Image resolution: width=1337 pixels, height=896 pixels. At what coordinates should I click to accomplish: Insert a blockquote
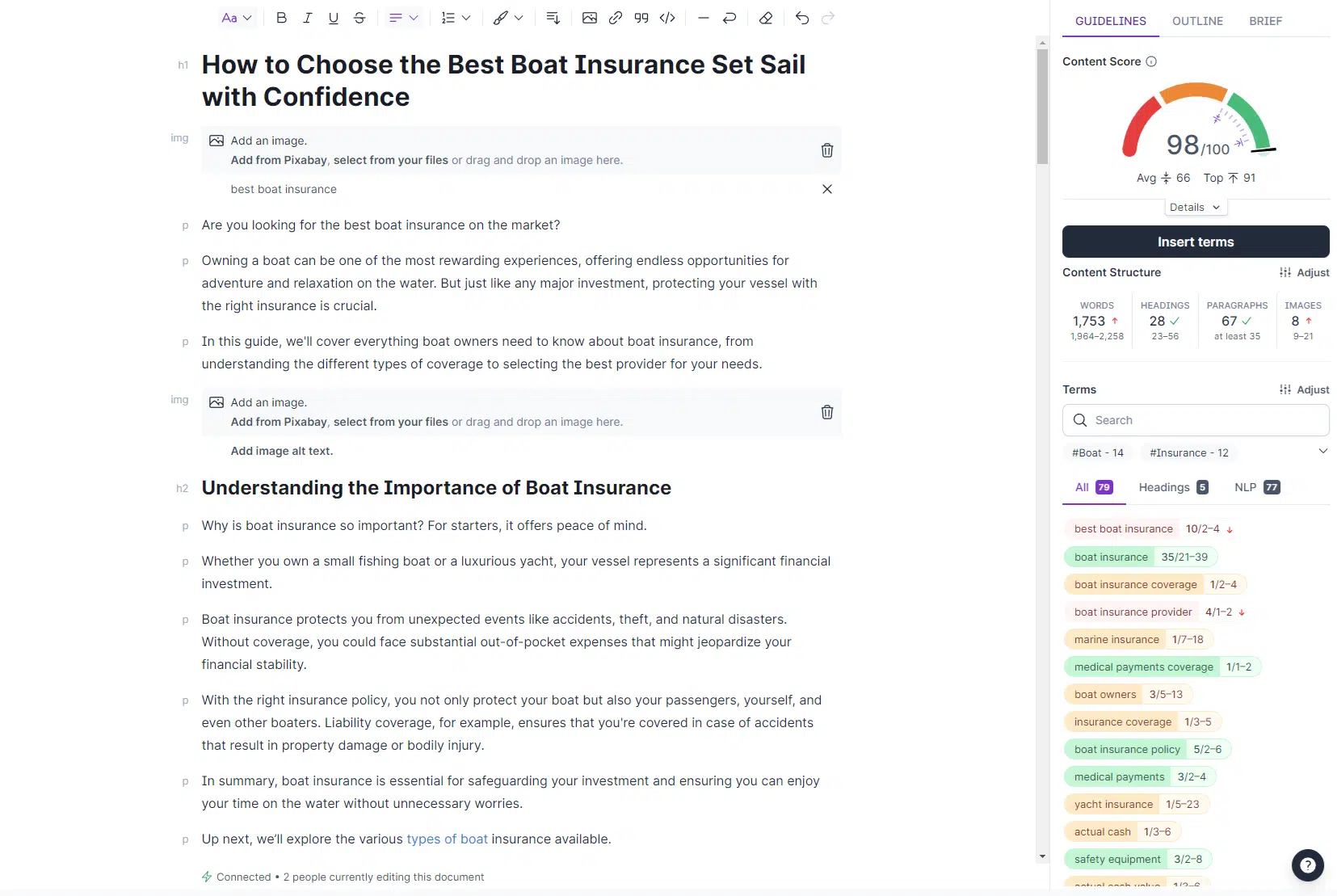tap(641, 18)
